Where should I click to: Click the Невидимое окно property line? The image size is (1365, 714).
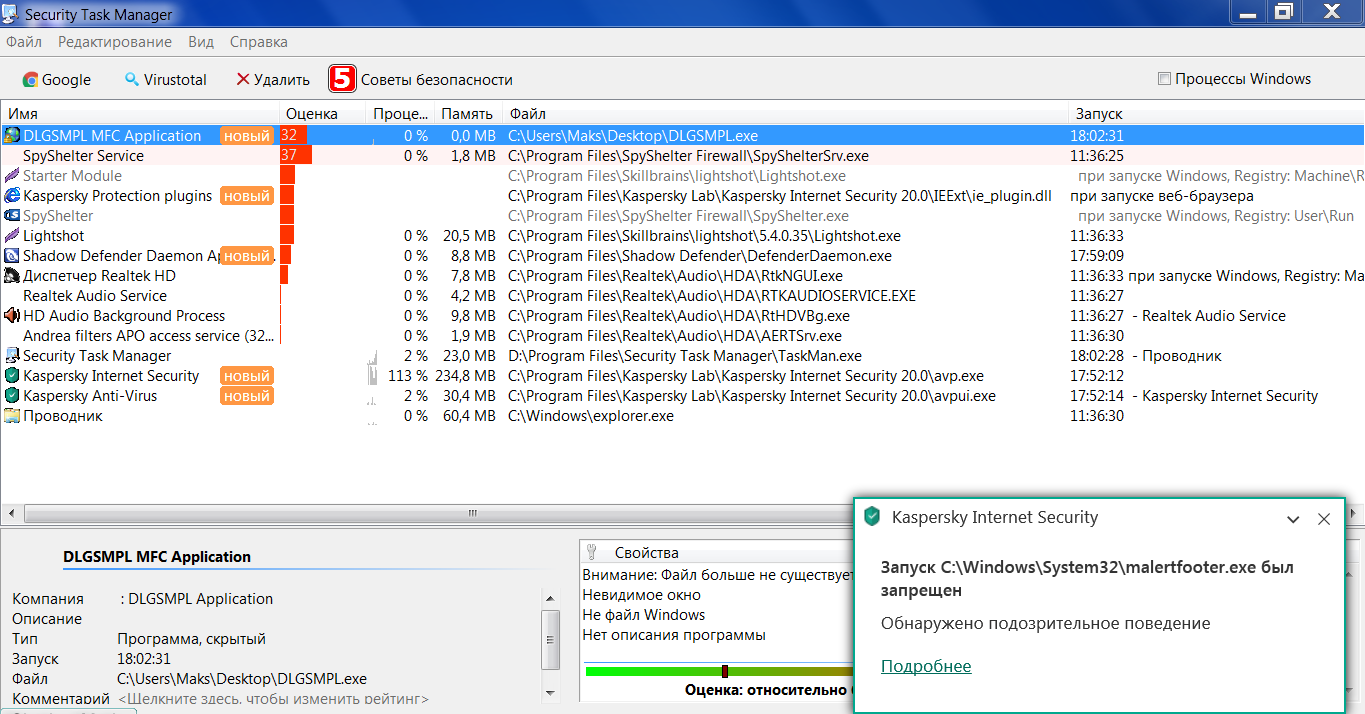(x=644, y=595)
